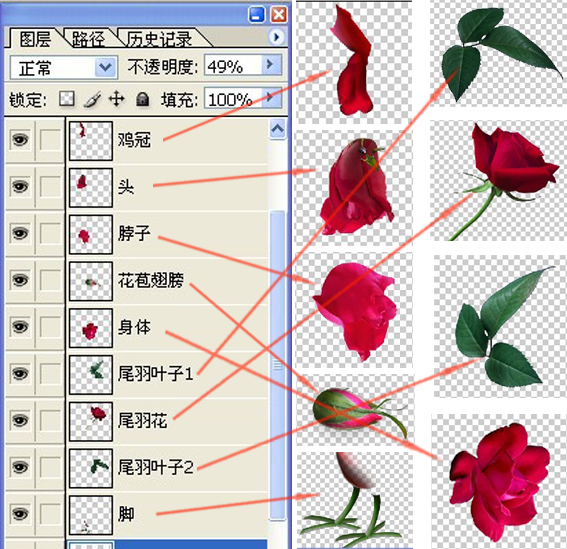Click the layer list scroll up arrow
This screenshot has height=549, width=567.
(277, 129)
